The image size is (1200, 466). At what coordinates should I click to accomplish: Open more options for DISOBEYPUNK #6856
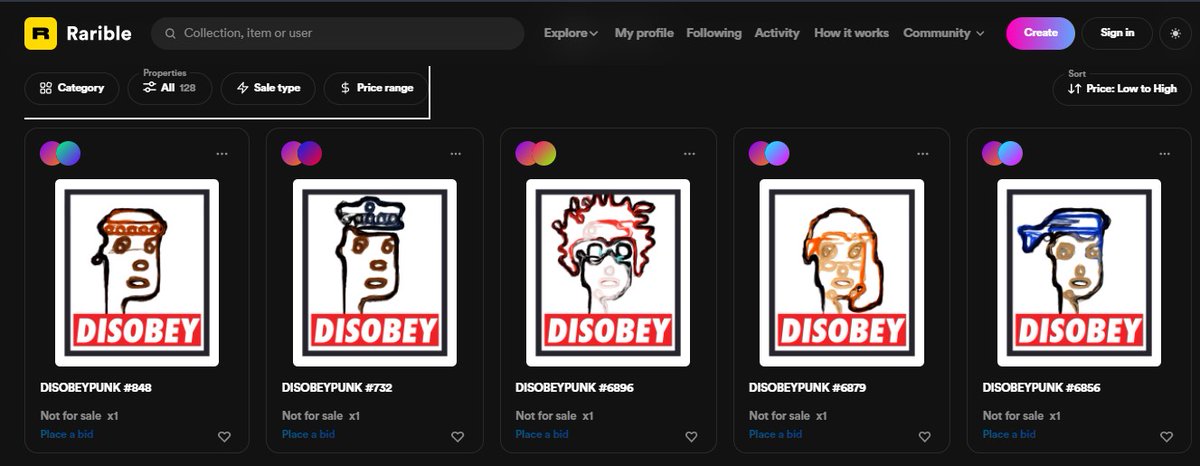[x=1165, y=153]
